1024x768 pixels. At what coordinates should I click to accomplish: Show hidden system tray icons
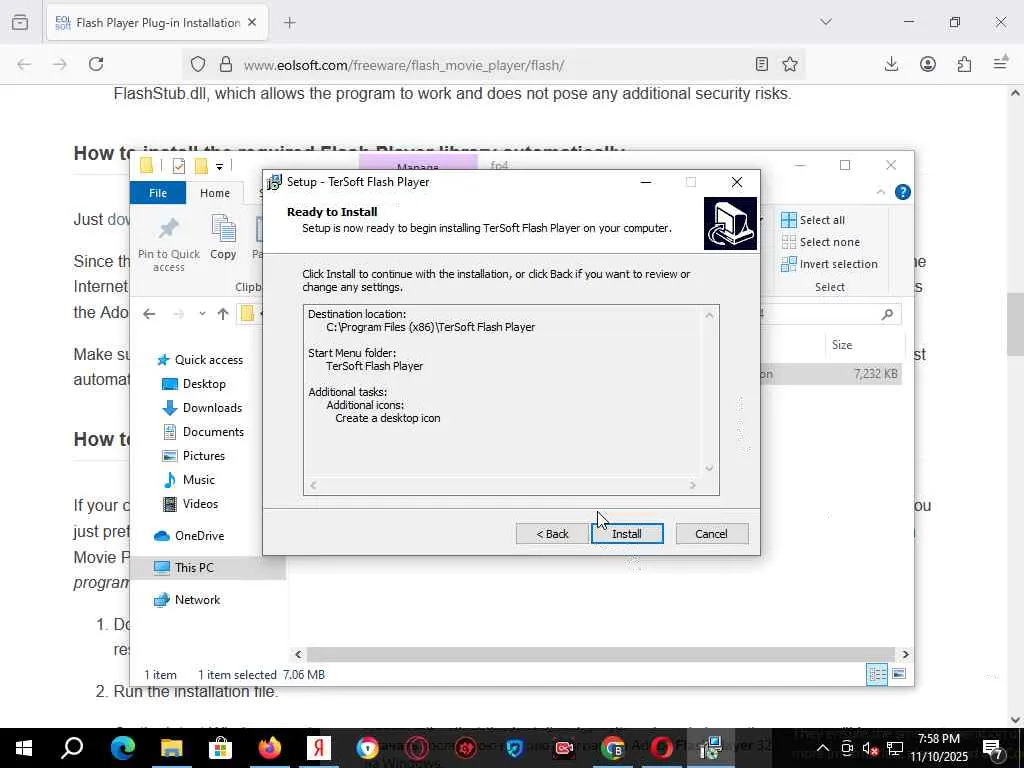[823, 748]
